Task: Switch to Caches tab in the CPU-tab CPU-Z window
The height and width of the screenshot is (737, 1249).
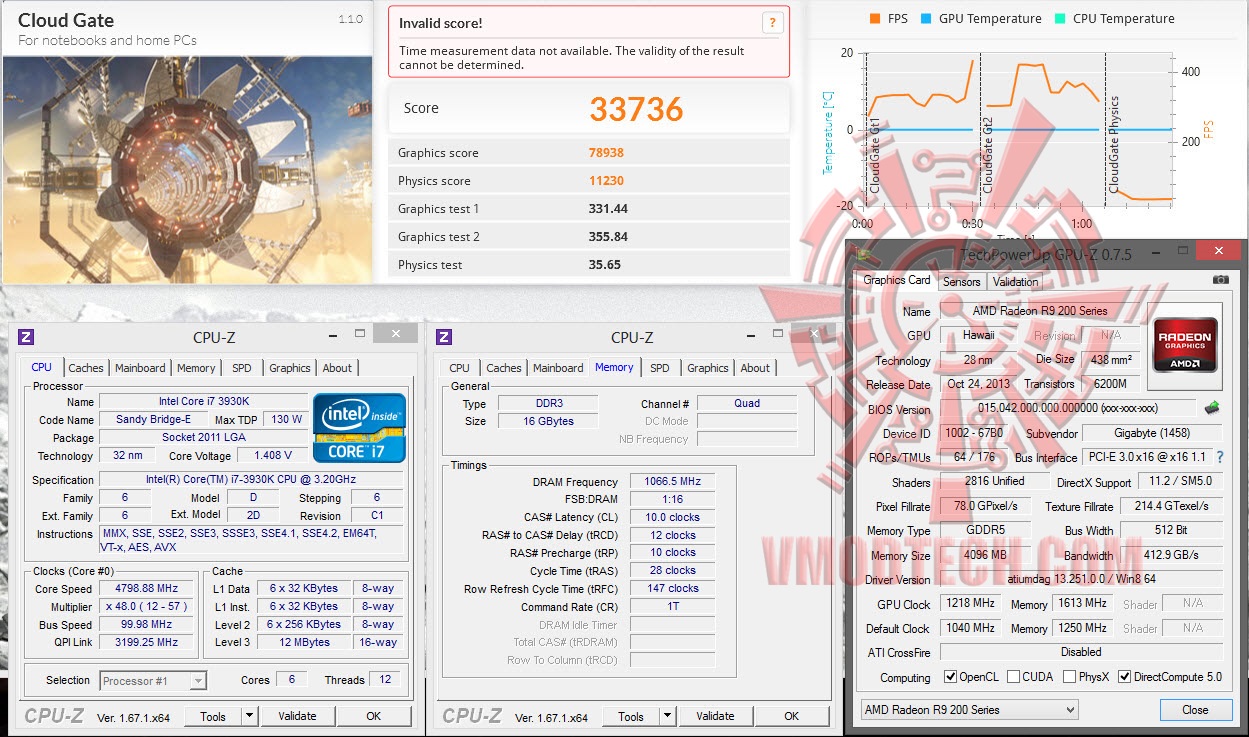Action: (86, 368)
